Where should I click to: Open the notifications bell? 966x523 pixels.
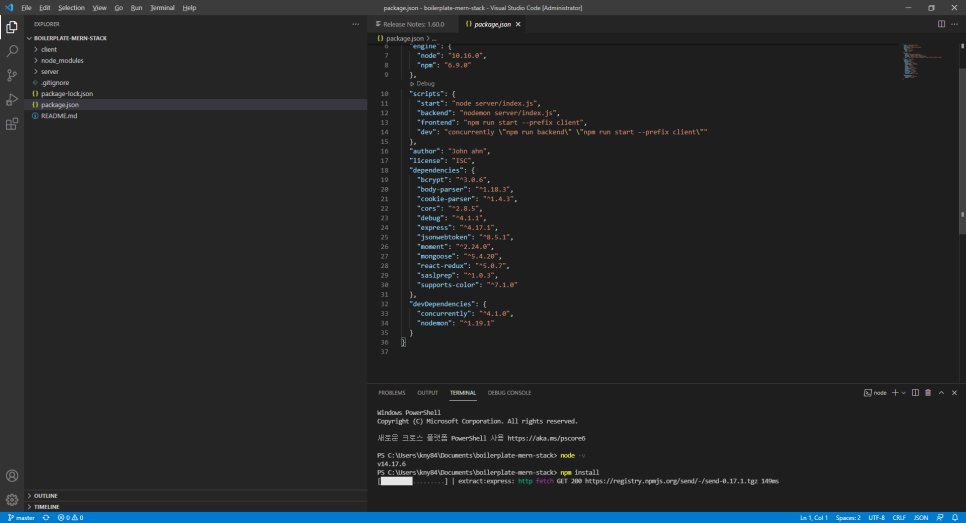955,518
